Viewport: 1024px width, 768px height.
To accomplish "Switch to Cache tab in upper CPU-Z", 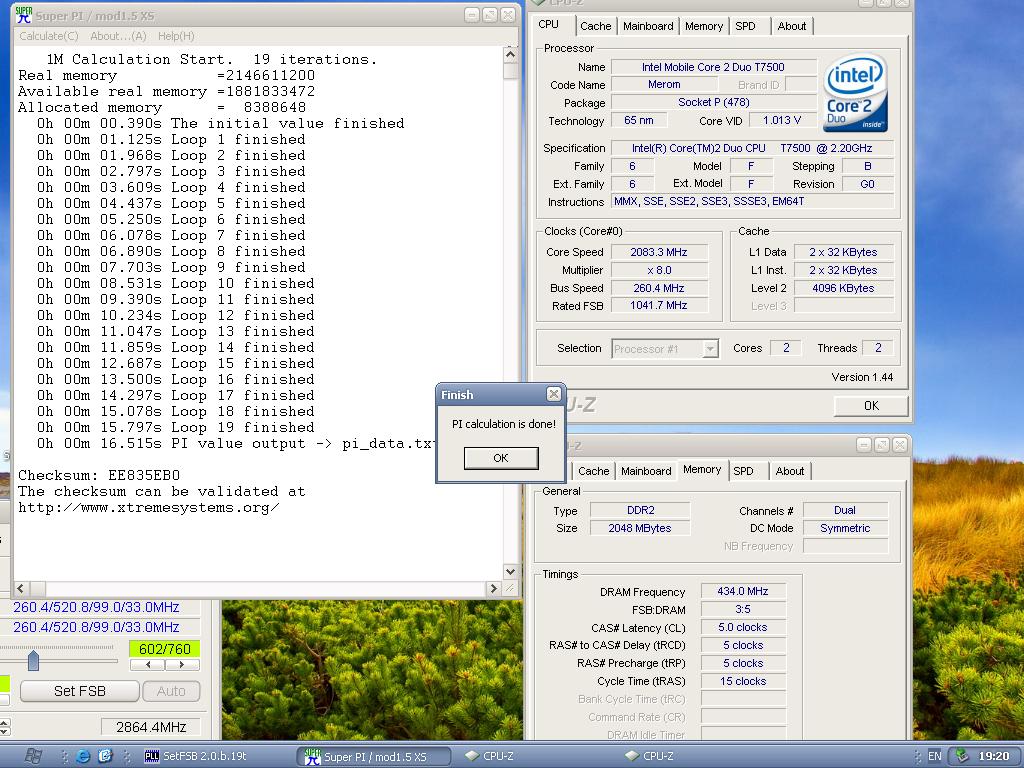I will (x=596, y=26).
